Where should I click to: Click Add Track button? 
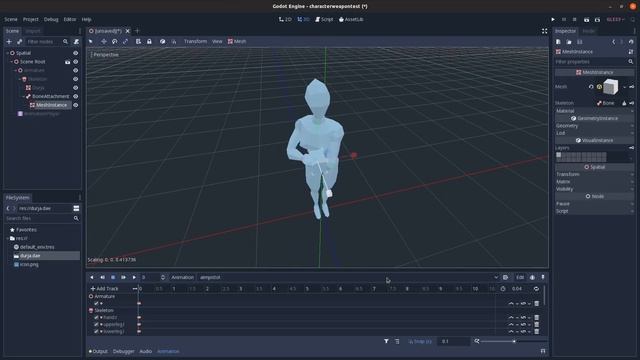click(104, 289)
